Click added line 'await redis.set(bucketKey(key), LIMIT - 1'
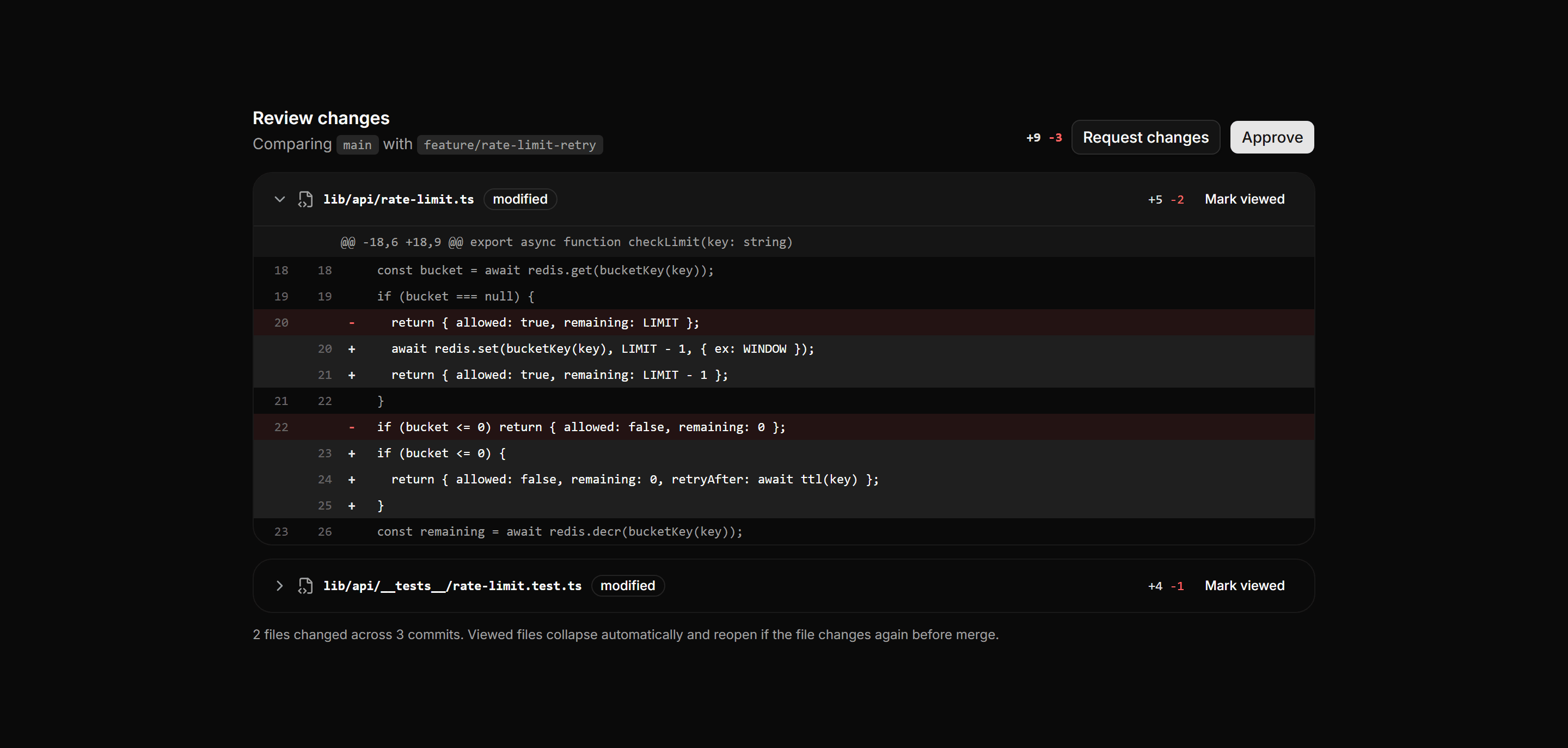 tap(784, 349)
